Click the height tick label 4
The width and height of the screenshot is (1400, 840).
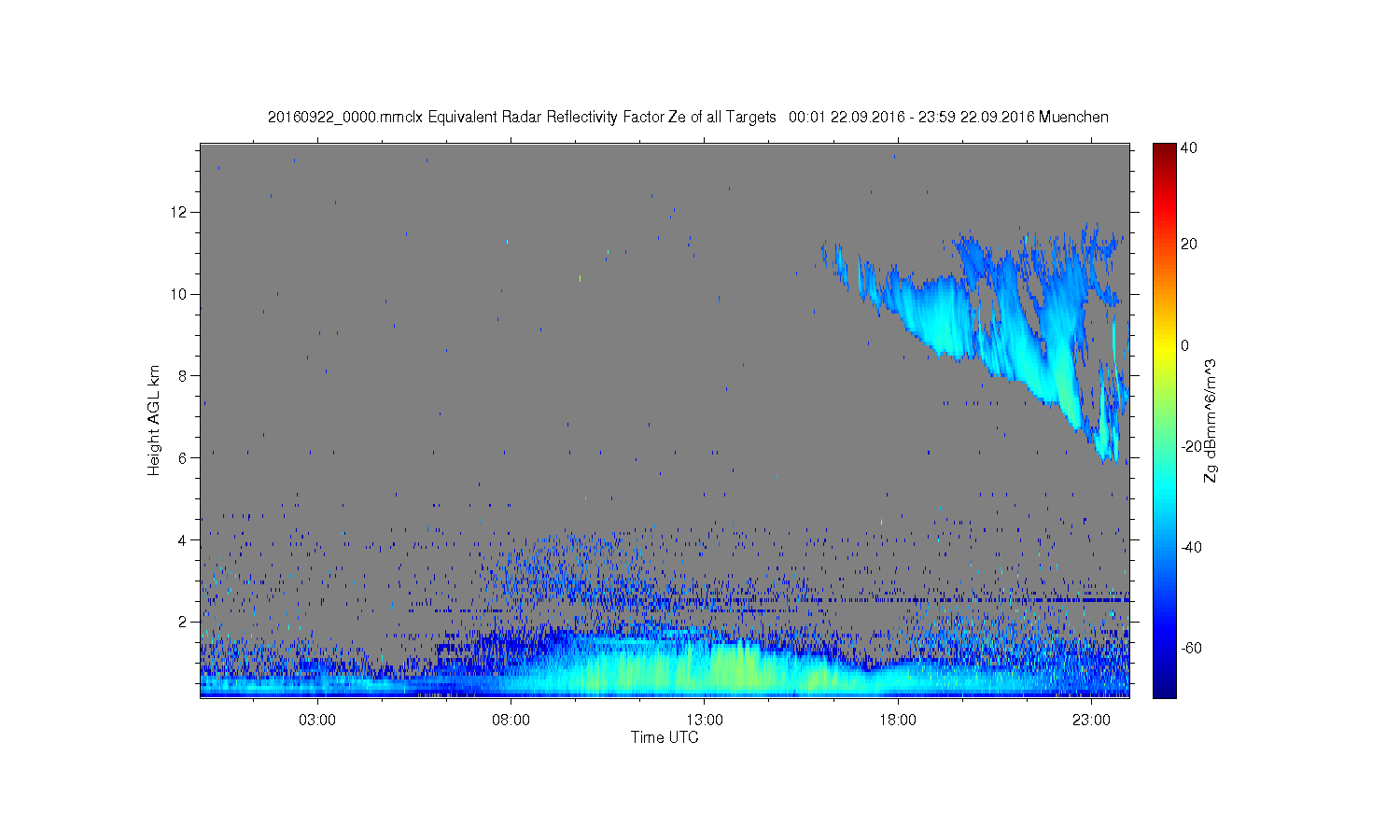[x=184, y=539]
